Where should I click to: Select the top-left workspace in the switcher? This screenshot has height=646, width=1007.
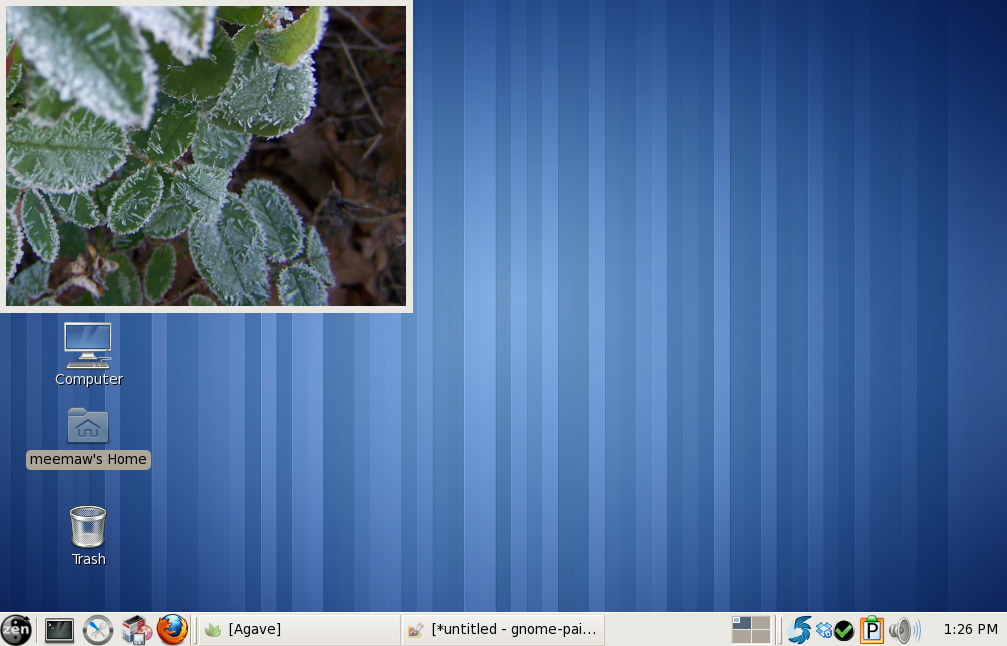point(741,622)
